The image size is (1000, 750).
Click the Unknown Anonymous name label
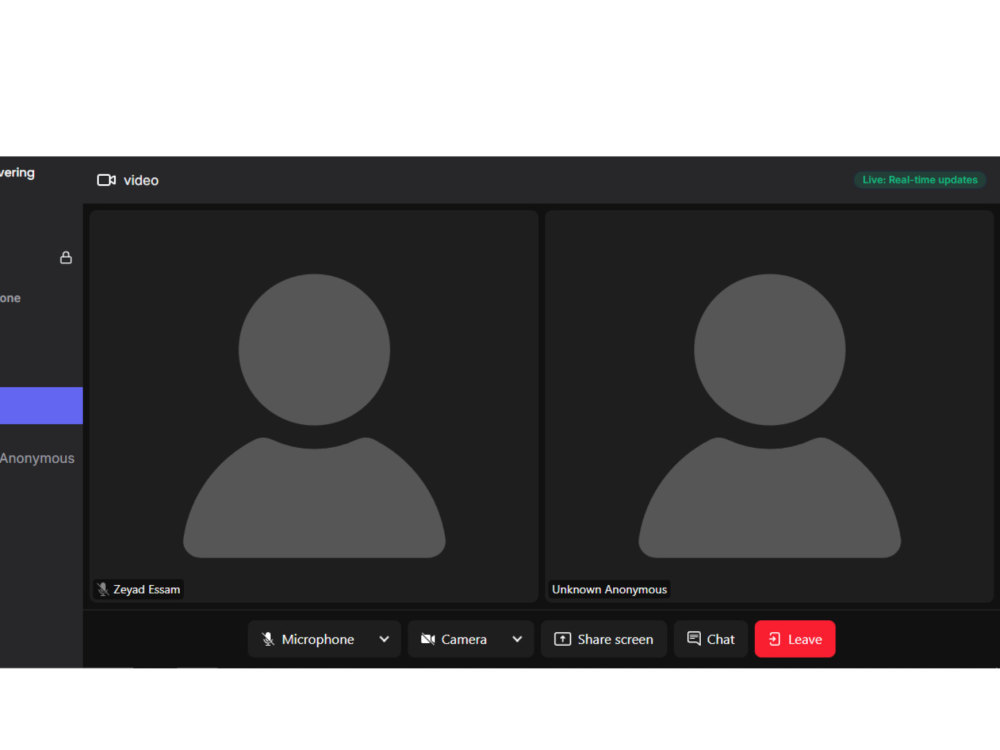point(609,589)
